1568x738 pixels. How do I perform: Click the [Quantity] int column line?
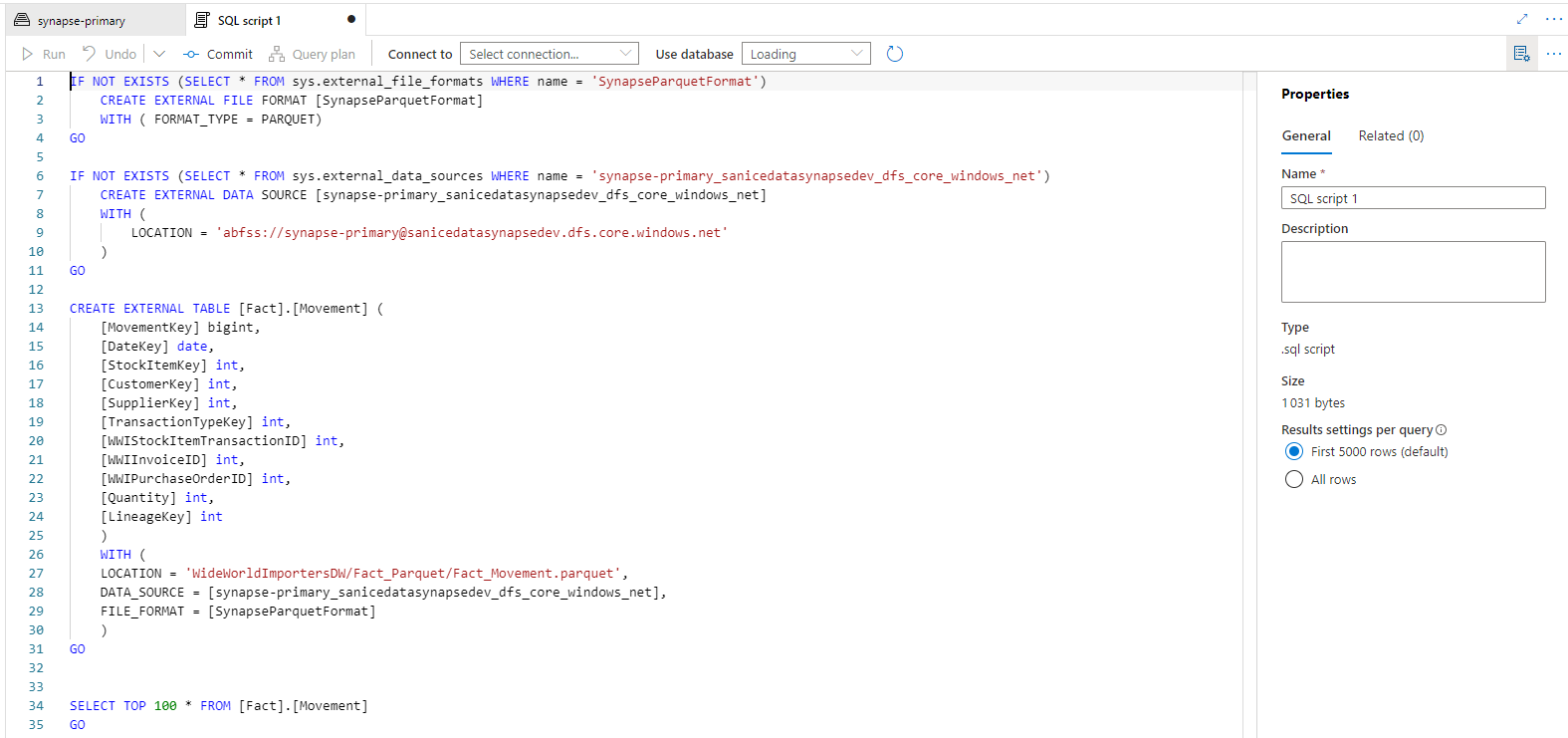coord(157,497)
